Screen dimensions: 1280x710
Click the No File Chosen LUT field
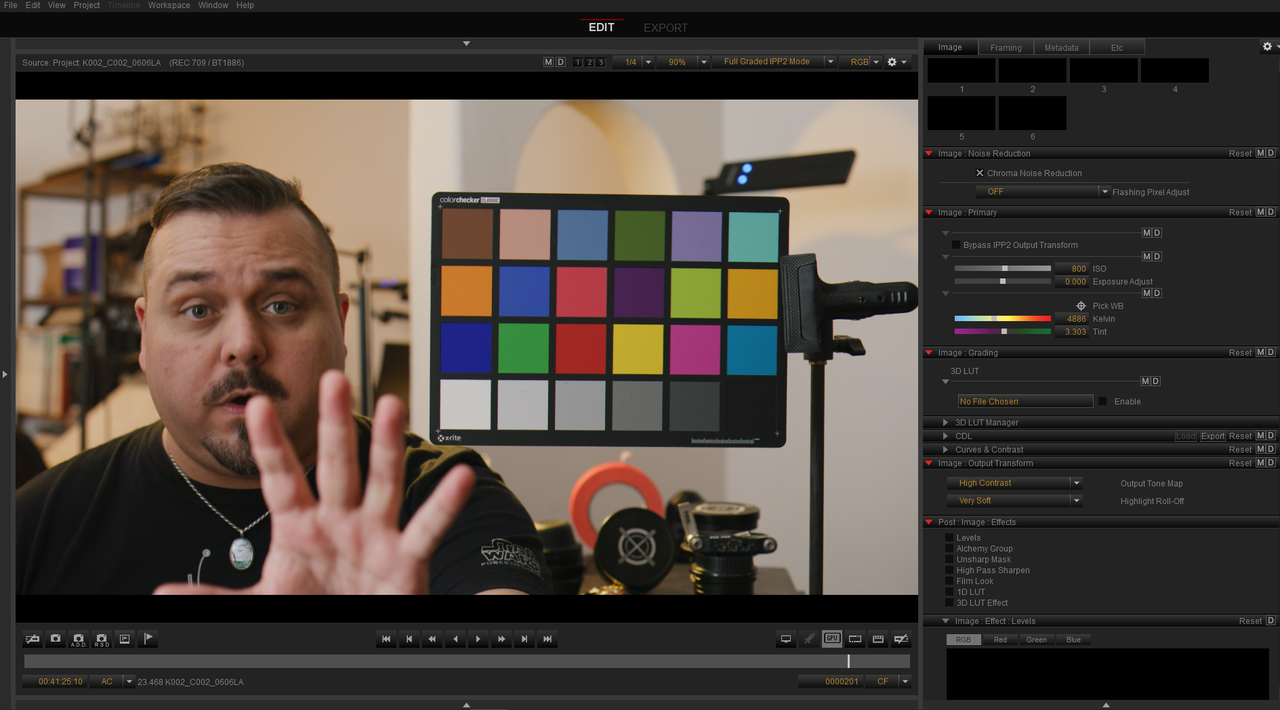[x=1025, y=401]
